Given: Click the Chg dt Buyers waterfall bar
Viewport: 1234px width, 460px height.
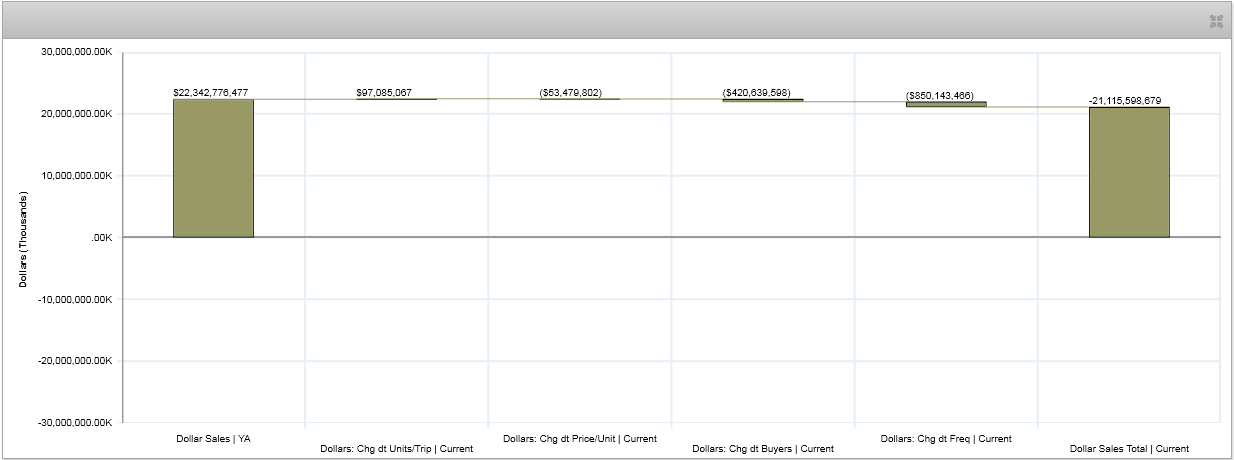Looking at the screenshot, I should (x=762, y=100).
